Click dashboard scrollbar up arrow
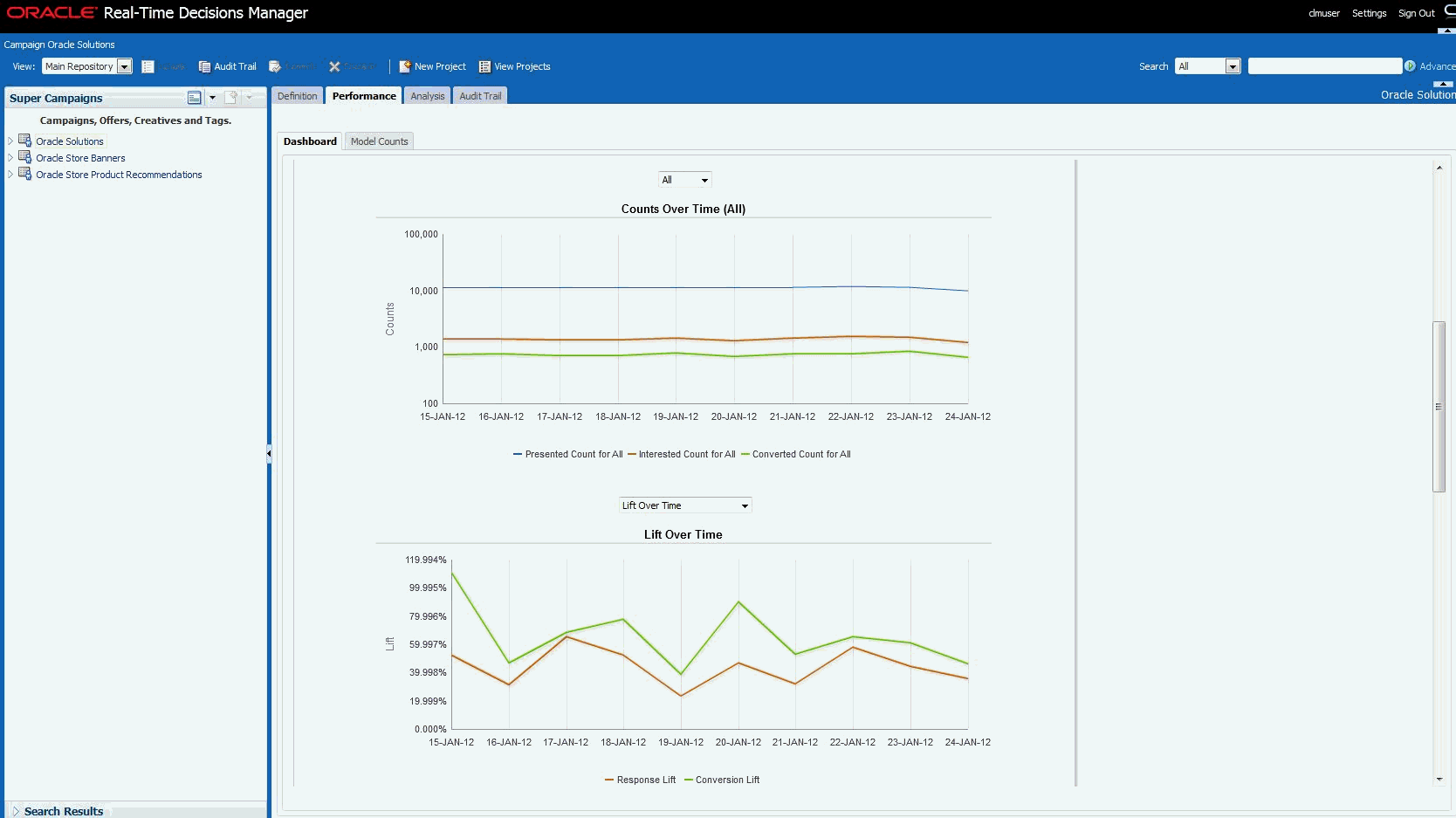1456x818 pixels. [x=1439, y=168]
